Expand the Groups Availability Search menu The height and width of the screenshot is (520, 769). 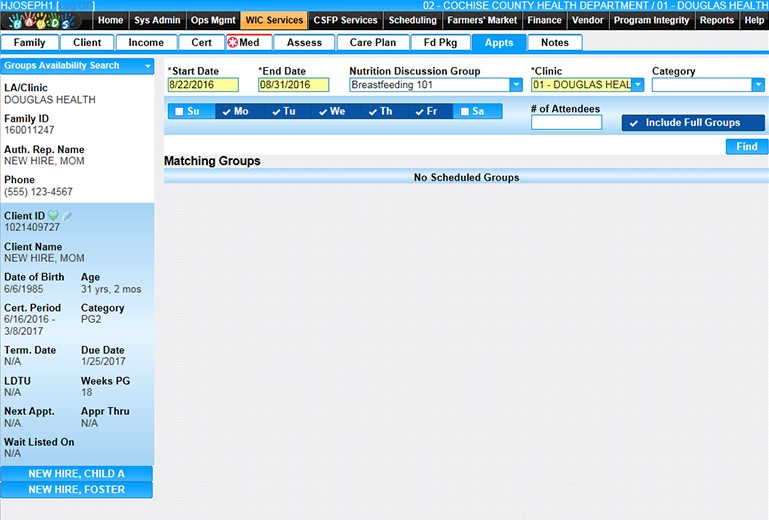coord(148,66)
